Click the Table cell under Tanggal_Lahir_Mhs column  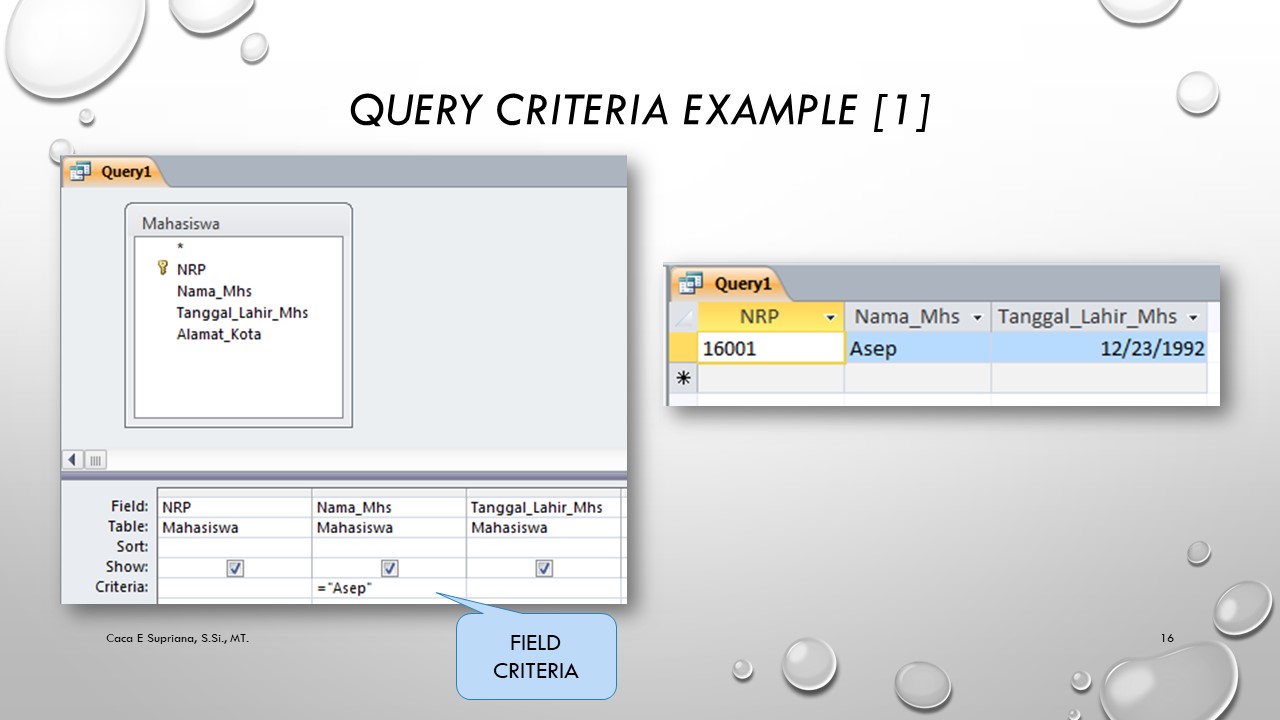pos(544,527)
